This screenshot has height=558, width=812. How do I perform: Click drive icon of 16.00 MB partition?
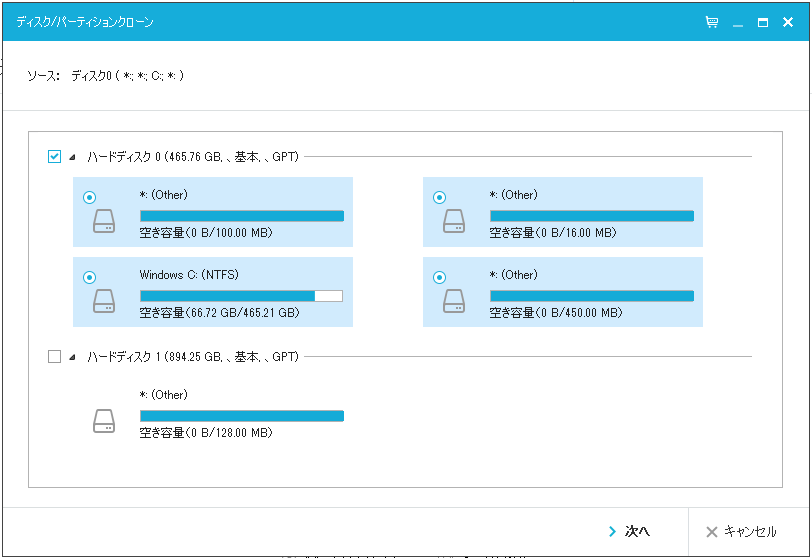point(455,221)
